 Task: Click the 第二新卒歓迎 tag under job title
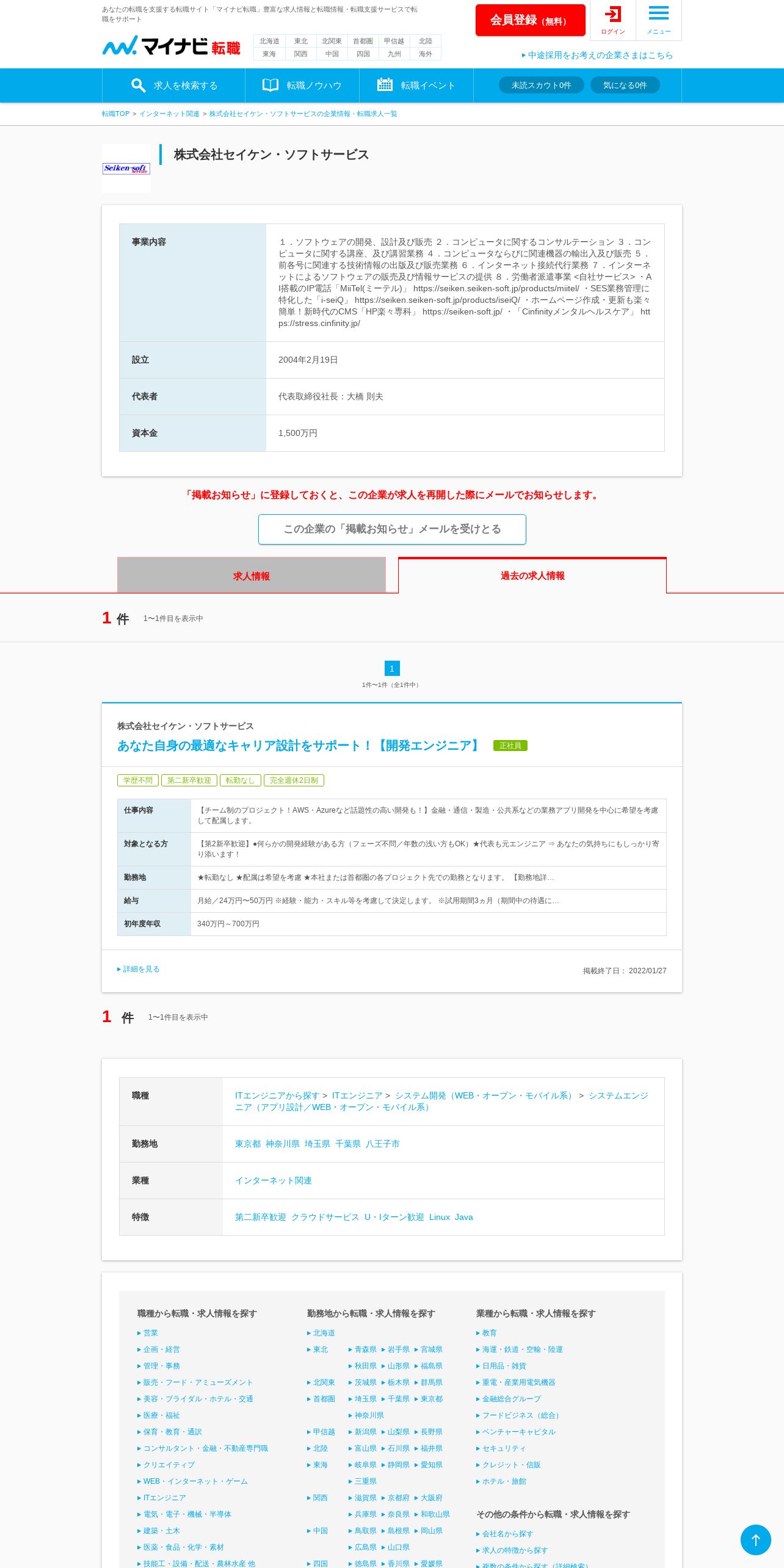(189, 780)
